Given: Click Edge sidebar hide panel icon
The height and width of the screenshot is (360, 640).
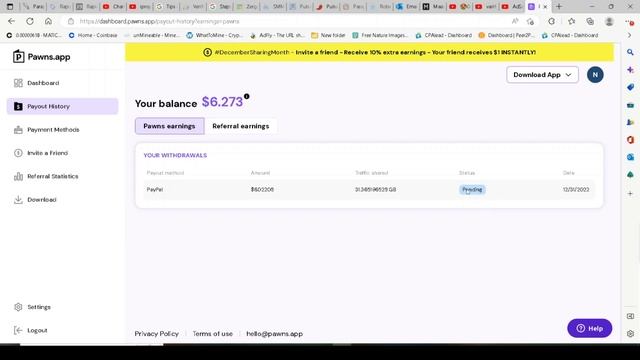Looking at the screenshot, I should click(x=630, y=316).
